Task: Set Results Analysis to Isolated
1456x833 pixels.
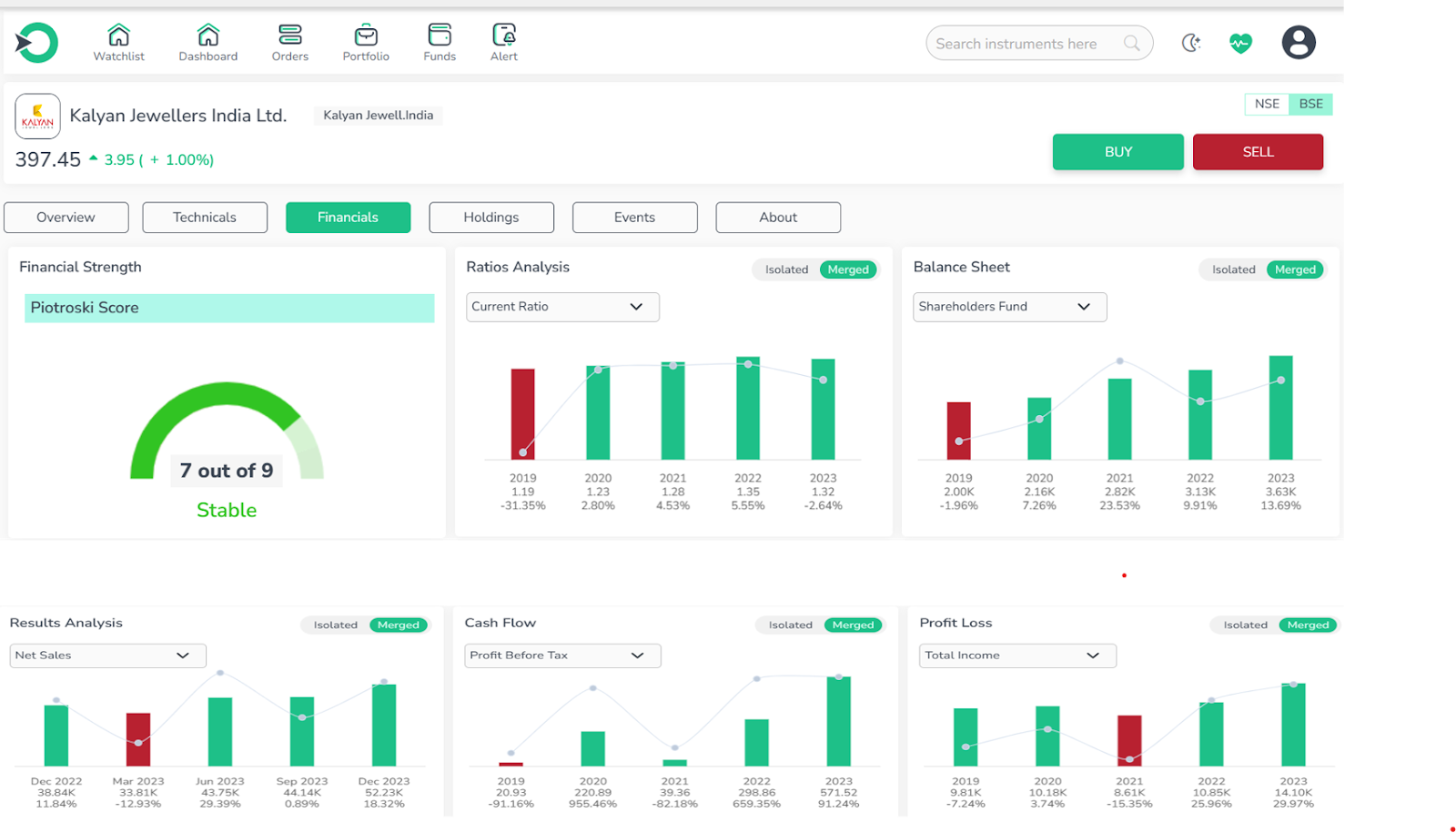Action: click(335, 625)
